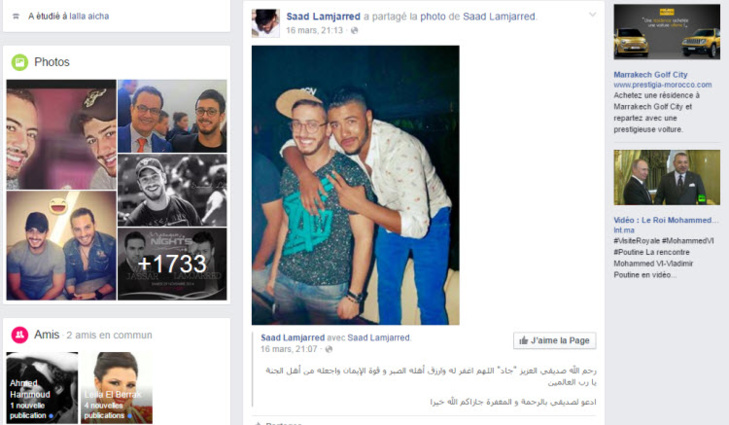Open the large shared photo of two men
Screen dimensions: 729x425
point(355,185)
